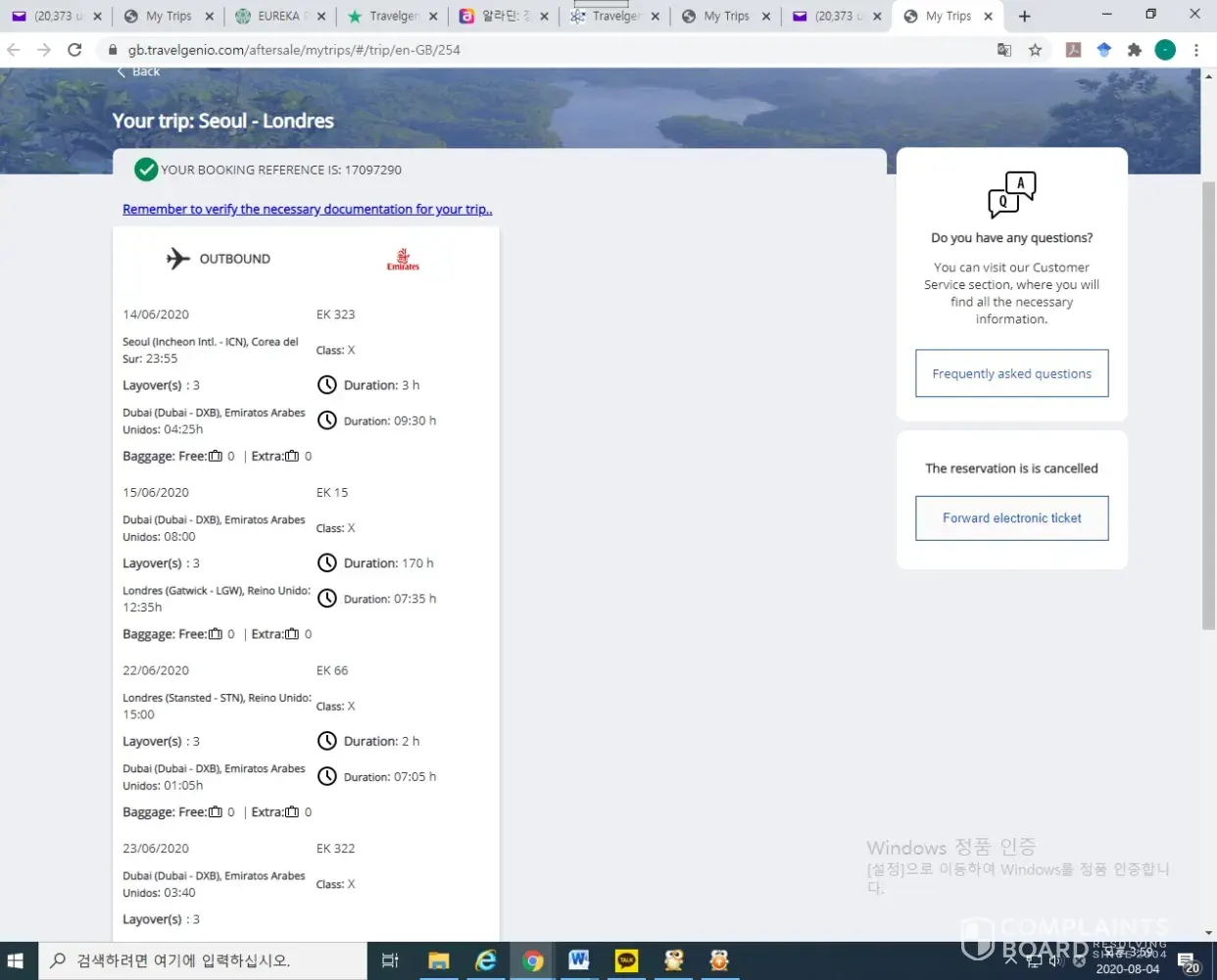Screen dimensions: 1217x980
Task: Click the date 22/06/2020
Action: pyautogui.click(x=156, y=671)
